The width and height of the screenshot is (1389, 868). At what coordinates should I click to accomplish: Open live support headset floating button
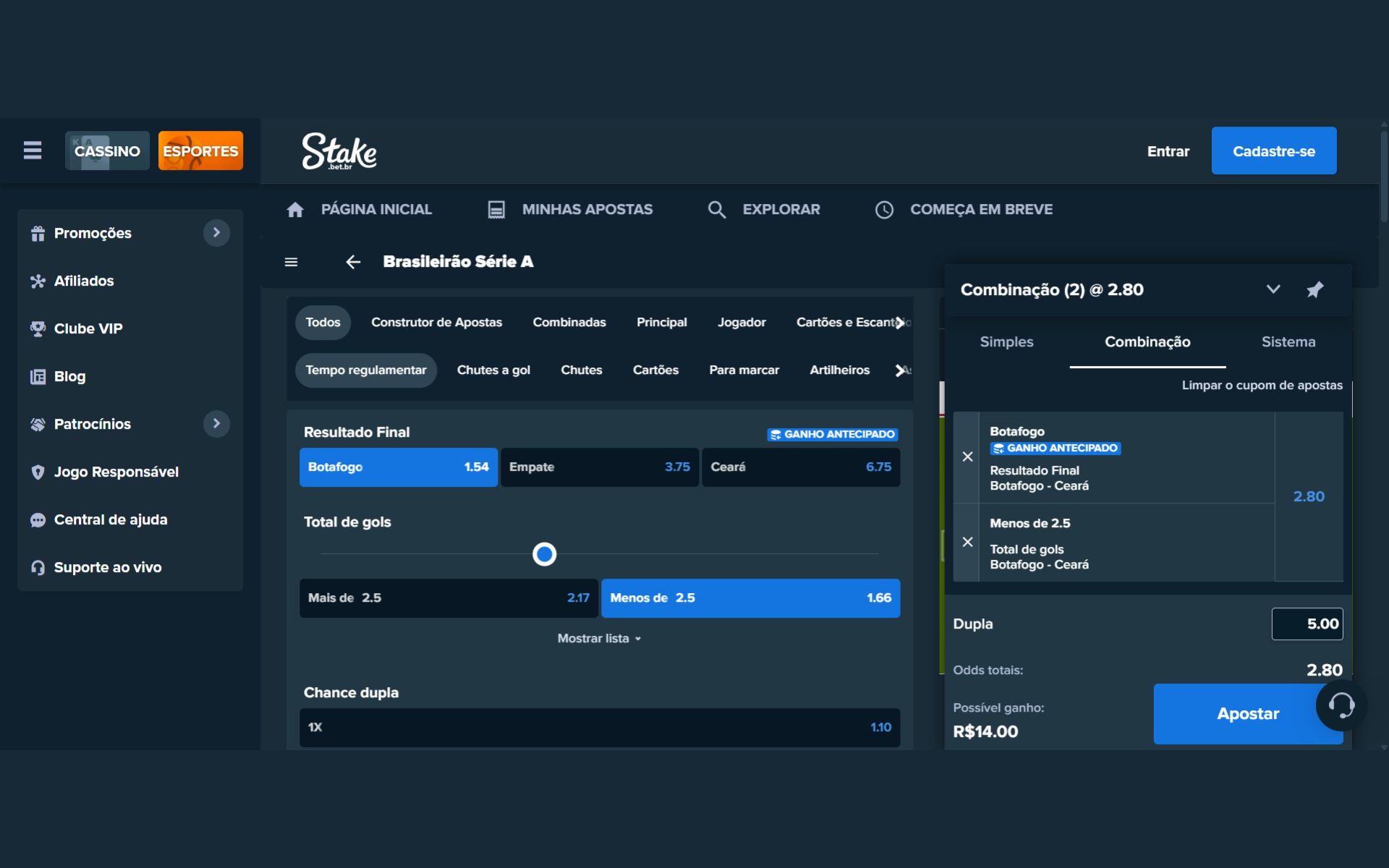click(x=1341, y=705)
